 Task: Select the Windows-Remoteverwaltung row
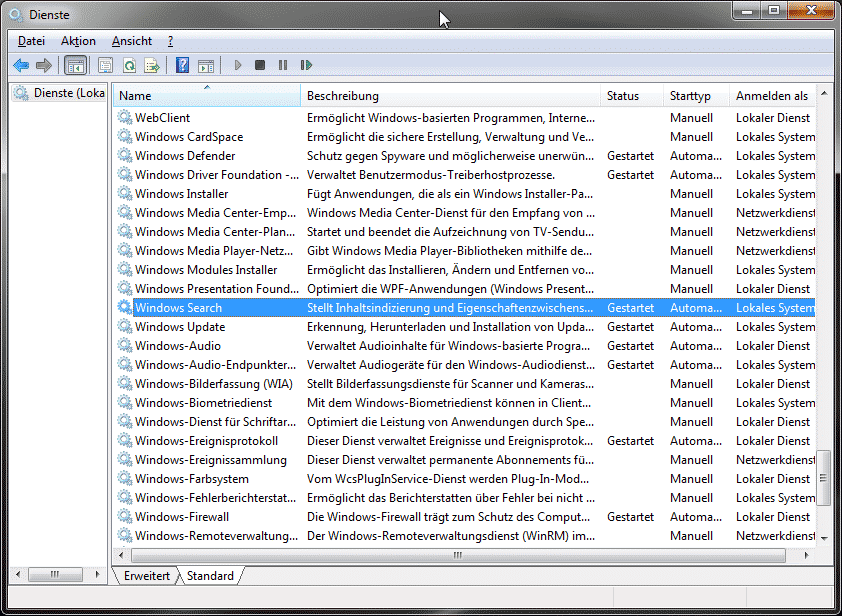(465, 535)
